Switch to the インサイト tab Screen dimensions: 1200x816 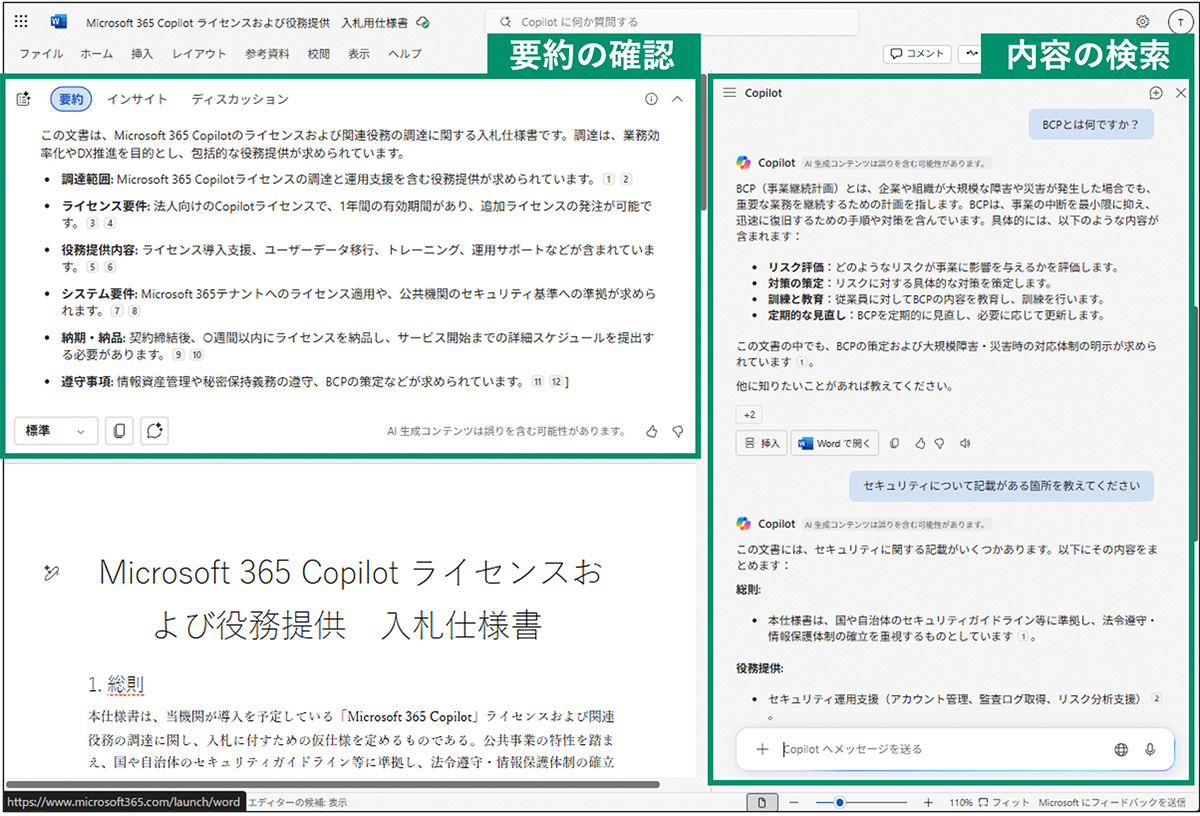click(x=138, y=99)
